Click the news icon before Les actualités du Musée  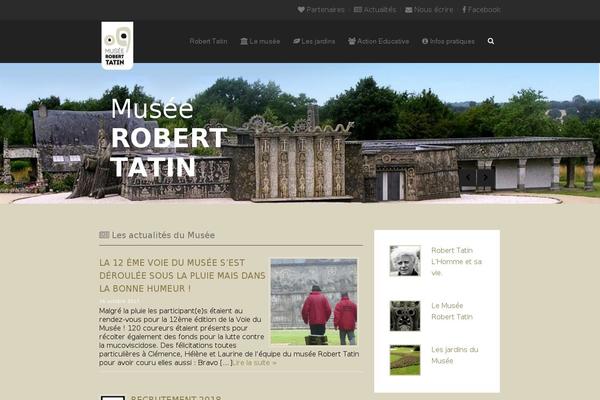pos(104,235)
